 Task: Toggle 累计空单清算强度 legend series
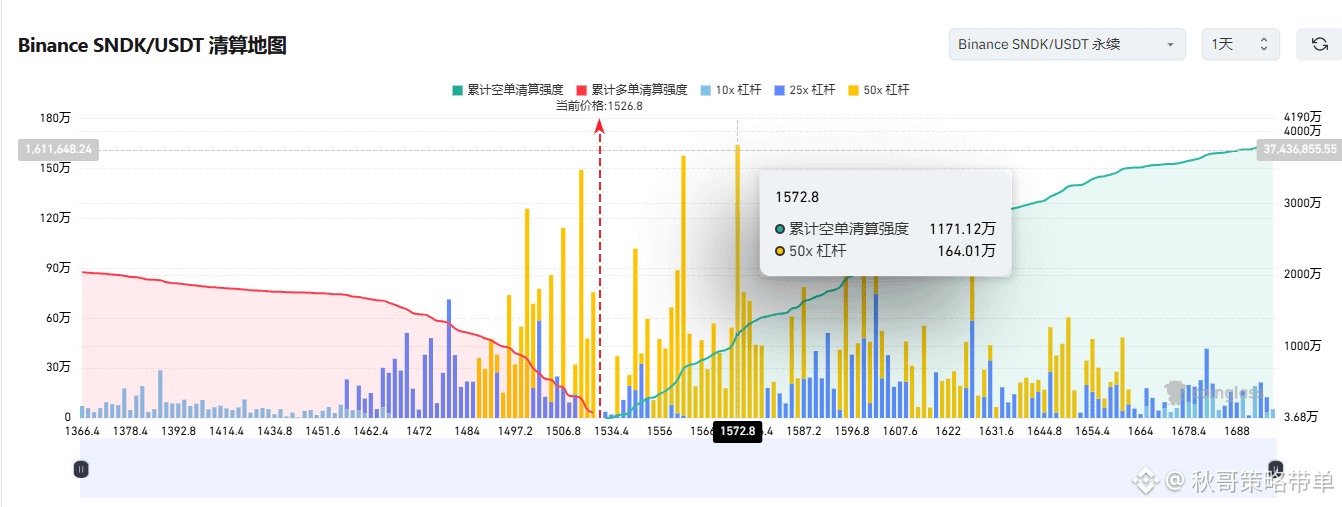pos(508,90)
